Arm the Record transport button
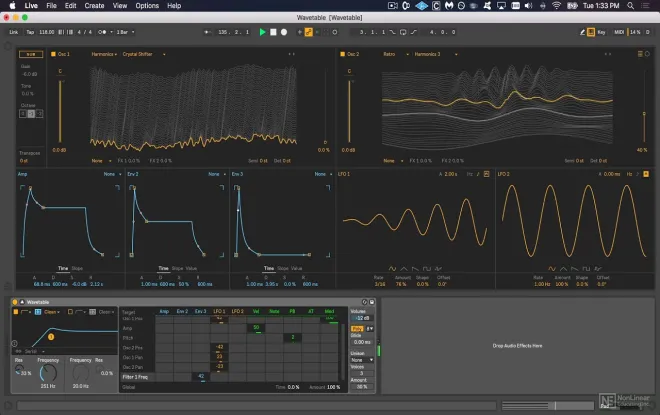660x415 pixels. pyautogui.click(x=284, y=32)
